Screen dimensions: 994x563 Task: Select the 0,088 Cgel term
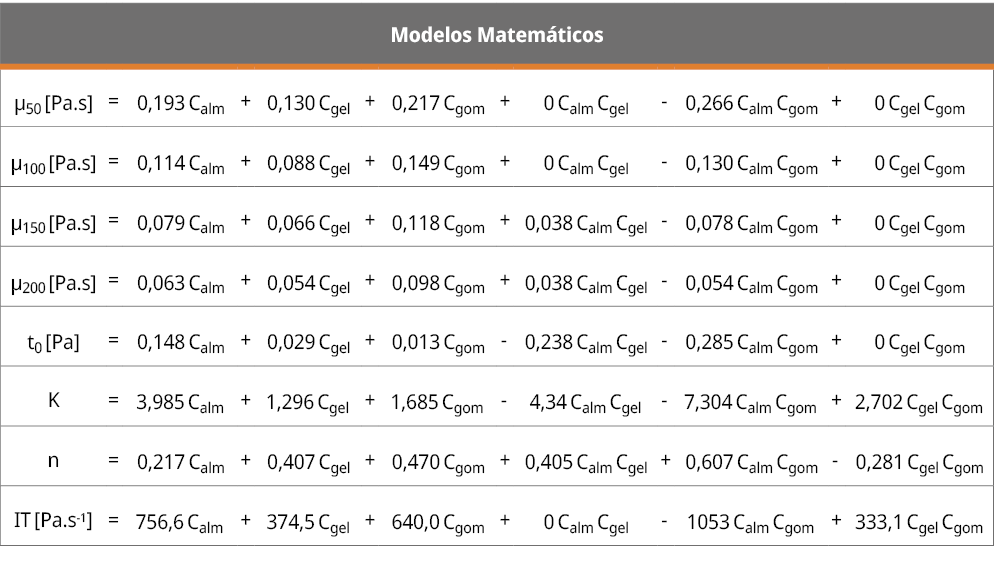pyautogui.click(x=308, y=164)
